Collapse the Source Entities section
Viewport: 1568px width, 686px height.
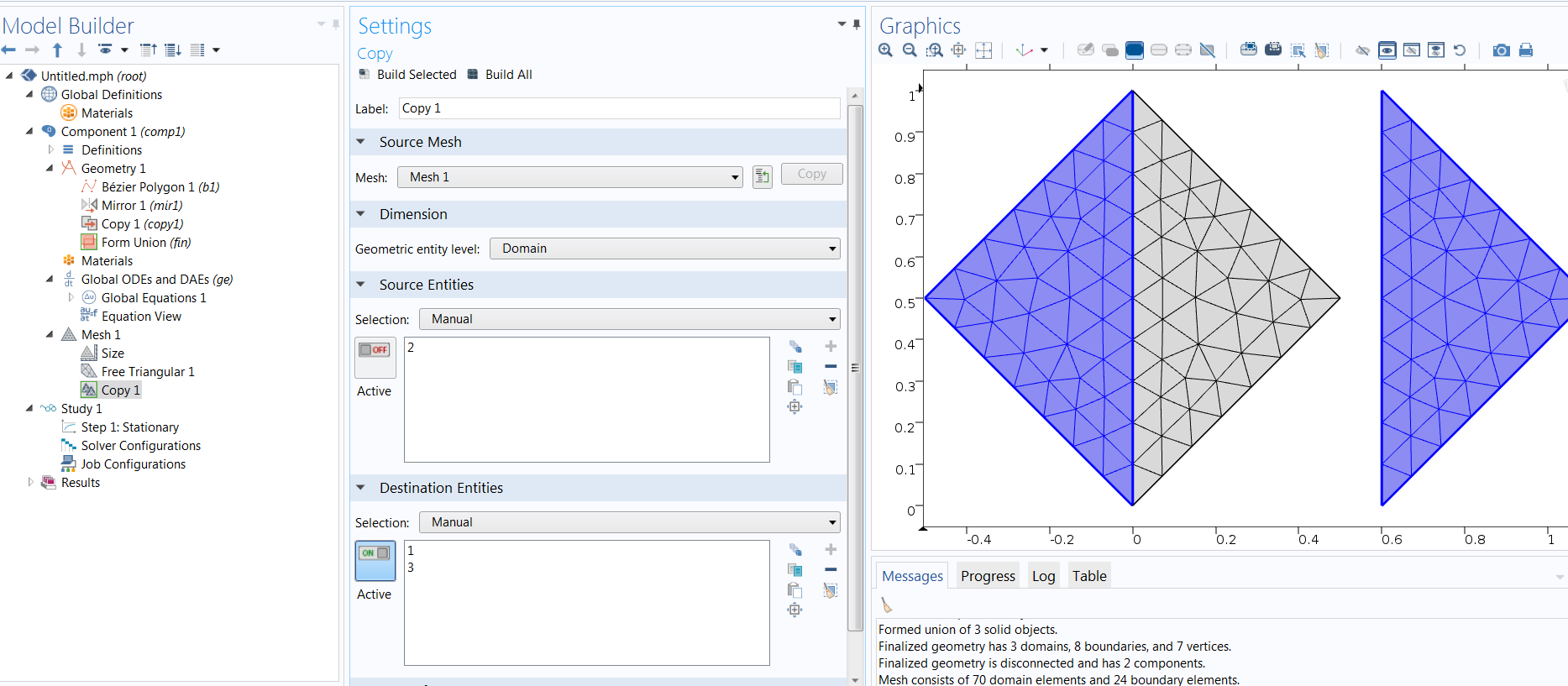click(360, 285)
